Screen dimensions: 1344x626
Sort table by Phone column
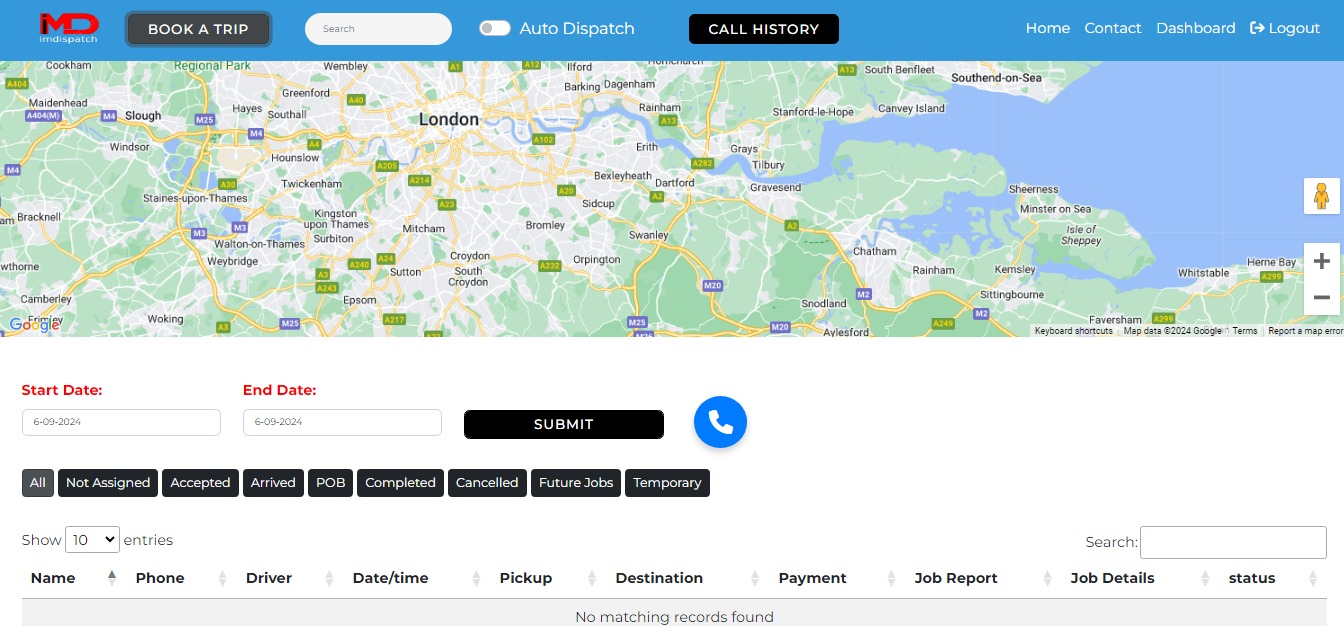tap(182, 578)
